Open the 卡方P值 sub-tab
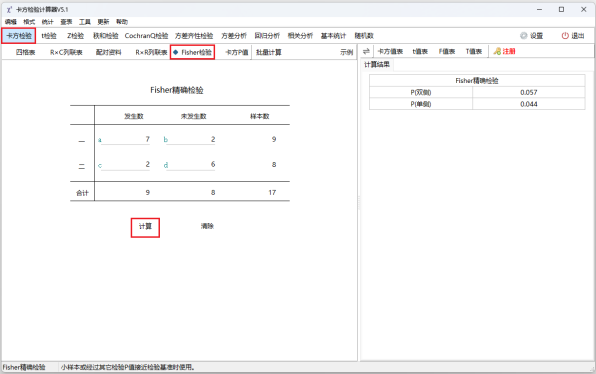Image resolution: width=596 pixels, height=374 pixels. 237,52
